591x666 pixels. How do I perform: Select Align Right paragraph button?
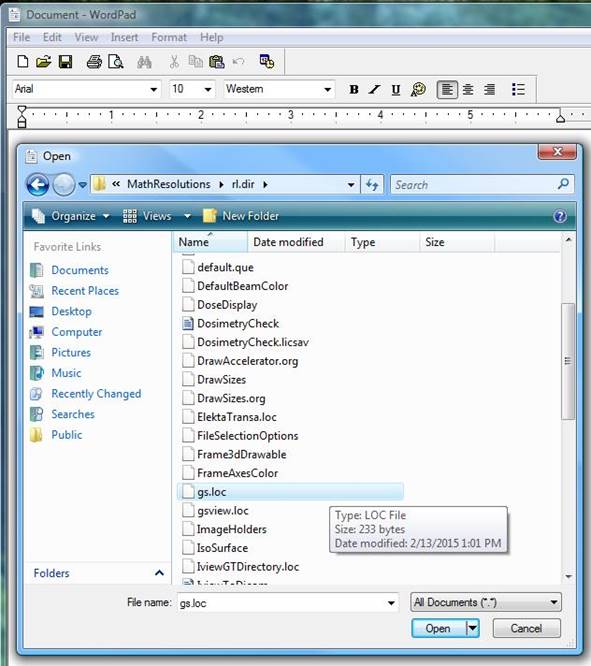click(x=489, y=90)
